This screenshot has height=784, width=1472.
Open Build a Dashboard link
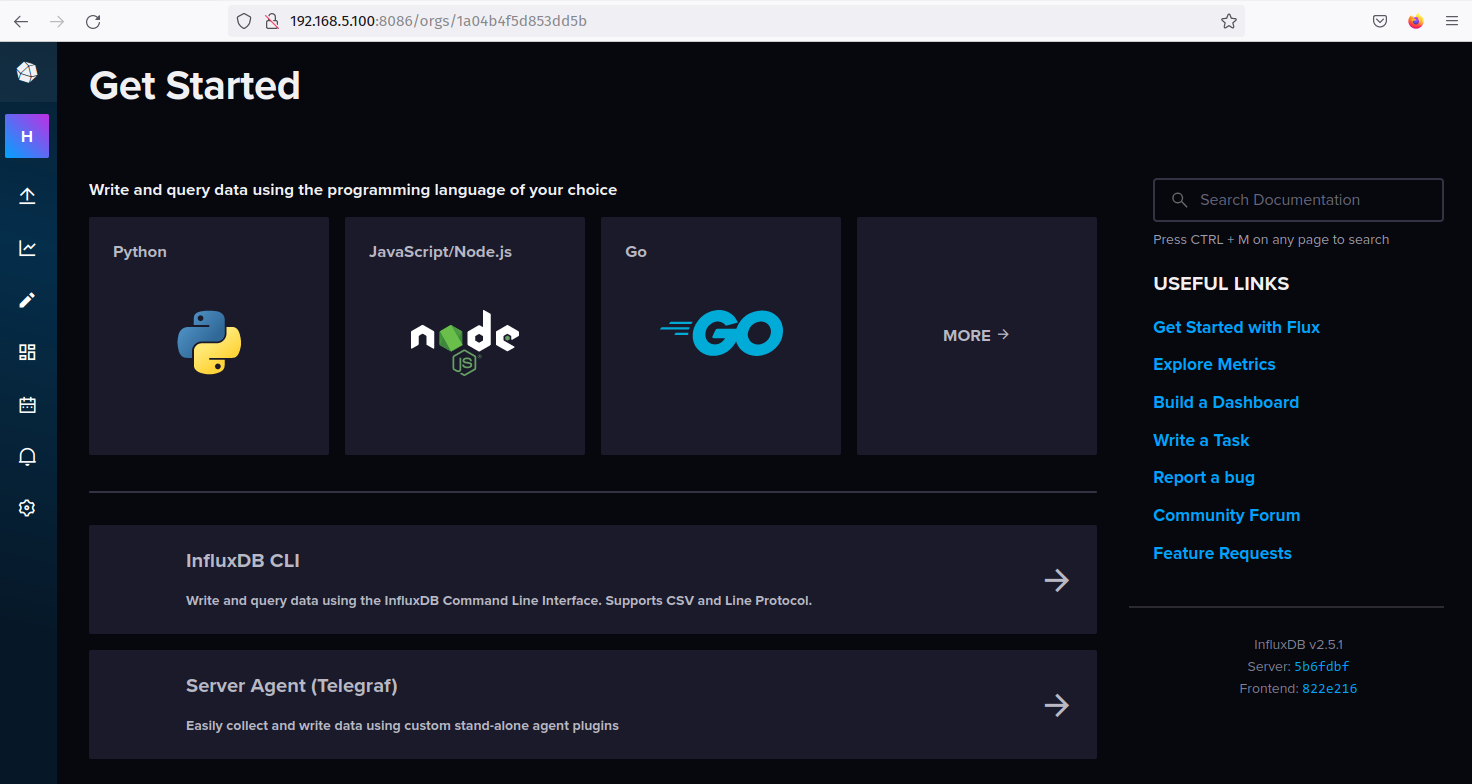point(1226,402)
